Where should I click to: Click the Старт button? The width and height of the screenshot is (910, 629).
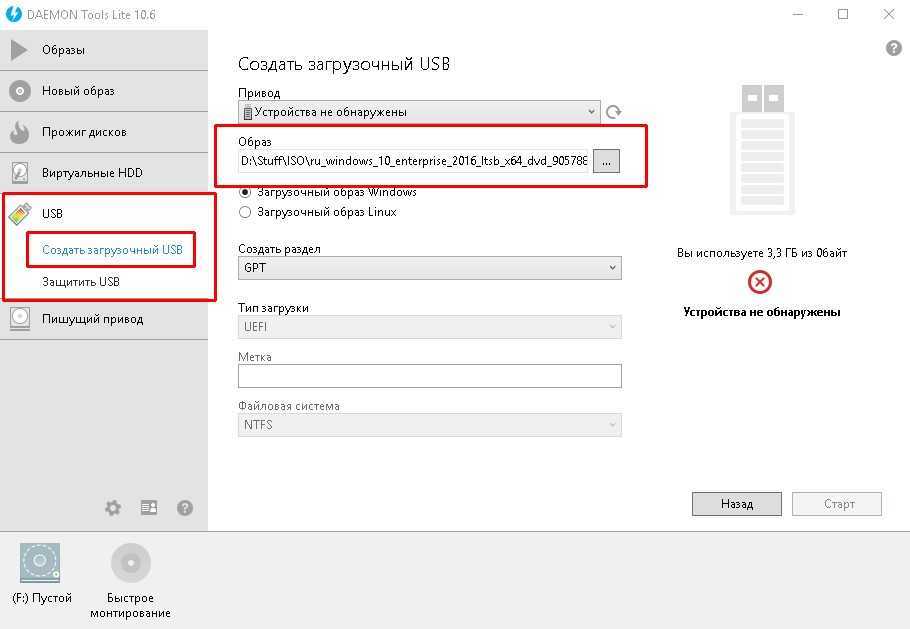[837, 504]
